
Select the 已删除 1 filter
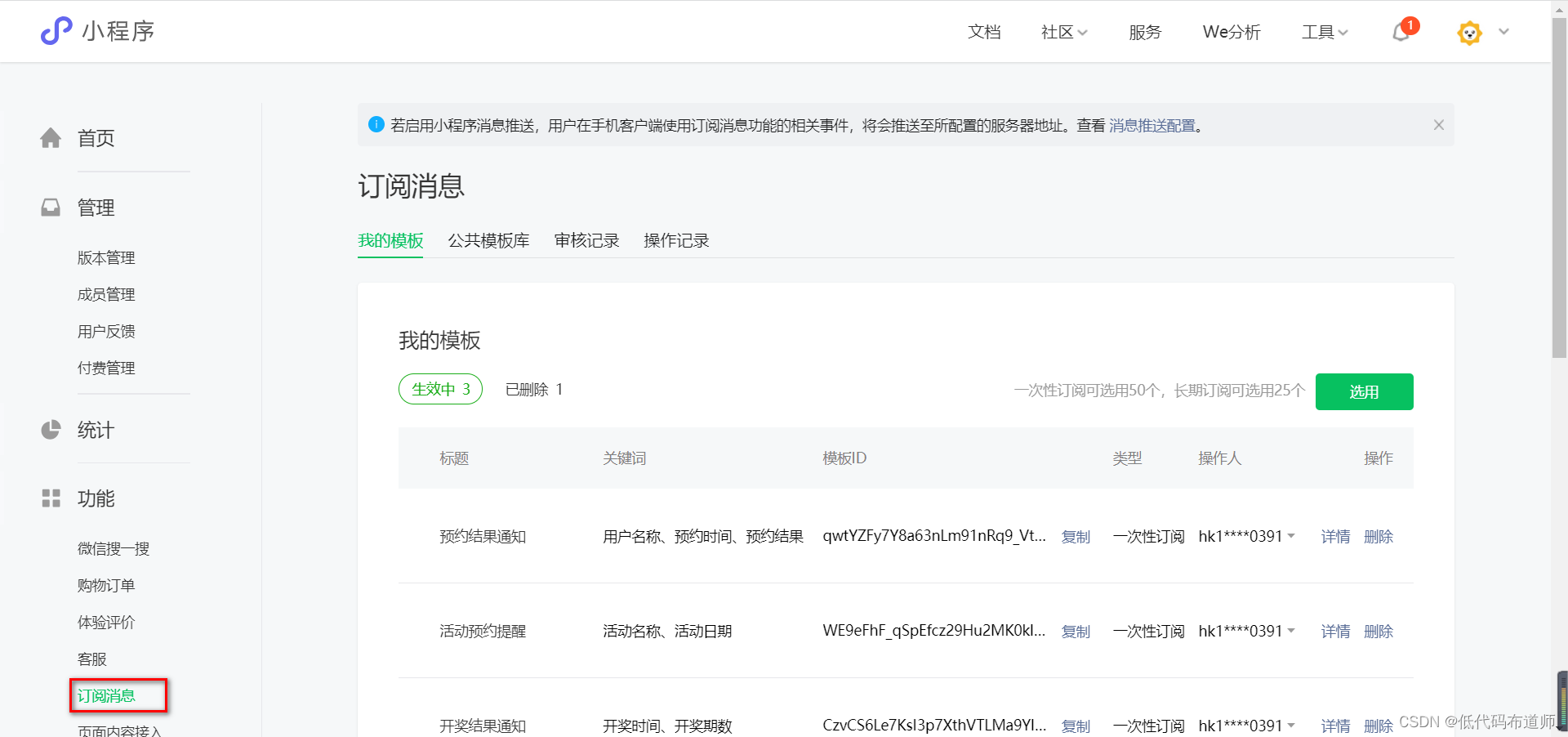(534, 389)
